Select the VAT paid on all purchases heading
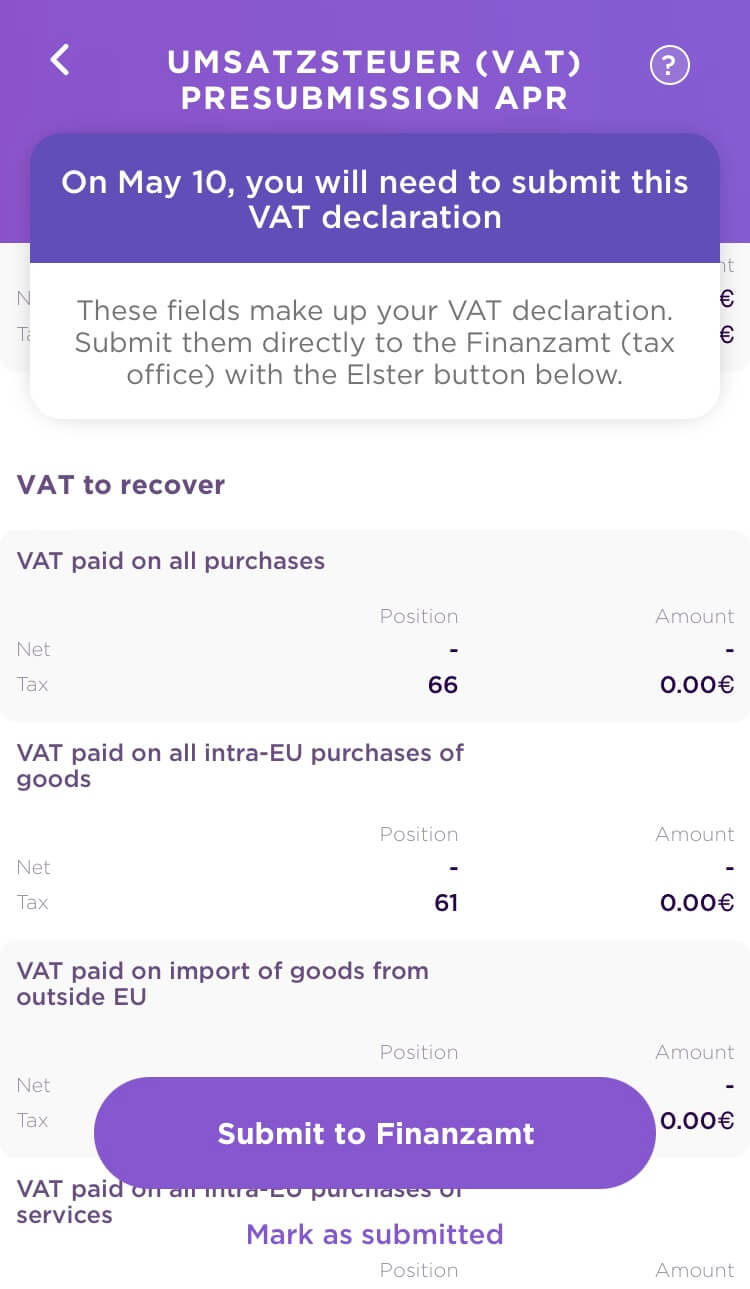 pos(171,561)
